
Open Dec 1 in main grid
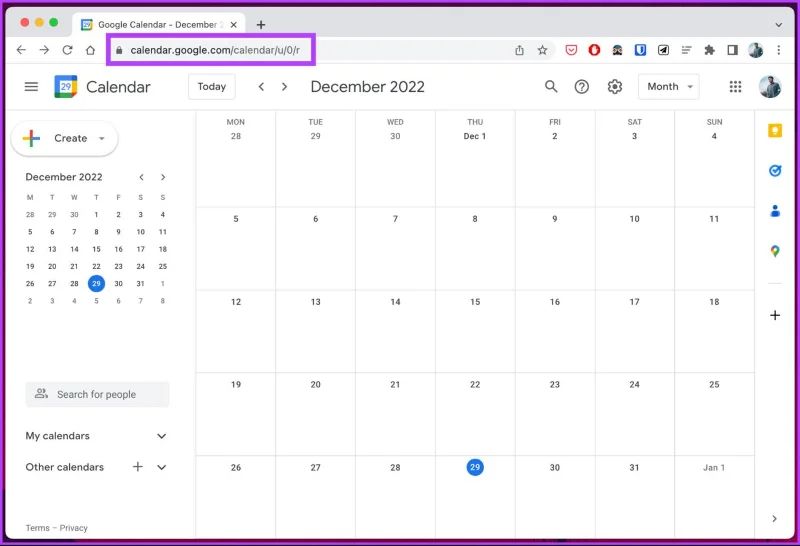point(475,136)
